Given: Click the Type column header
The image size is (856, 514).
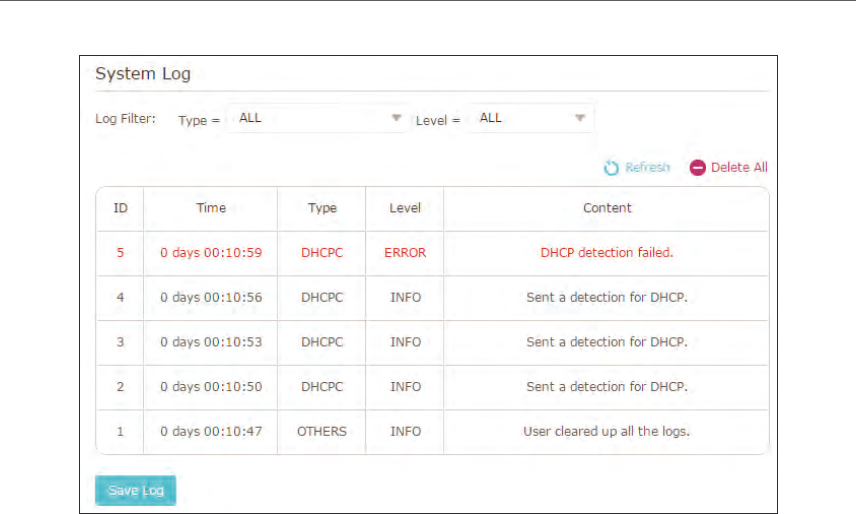Looking at the screenshot, I should (x=322, y=208).
